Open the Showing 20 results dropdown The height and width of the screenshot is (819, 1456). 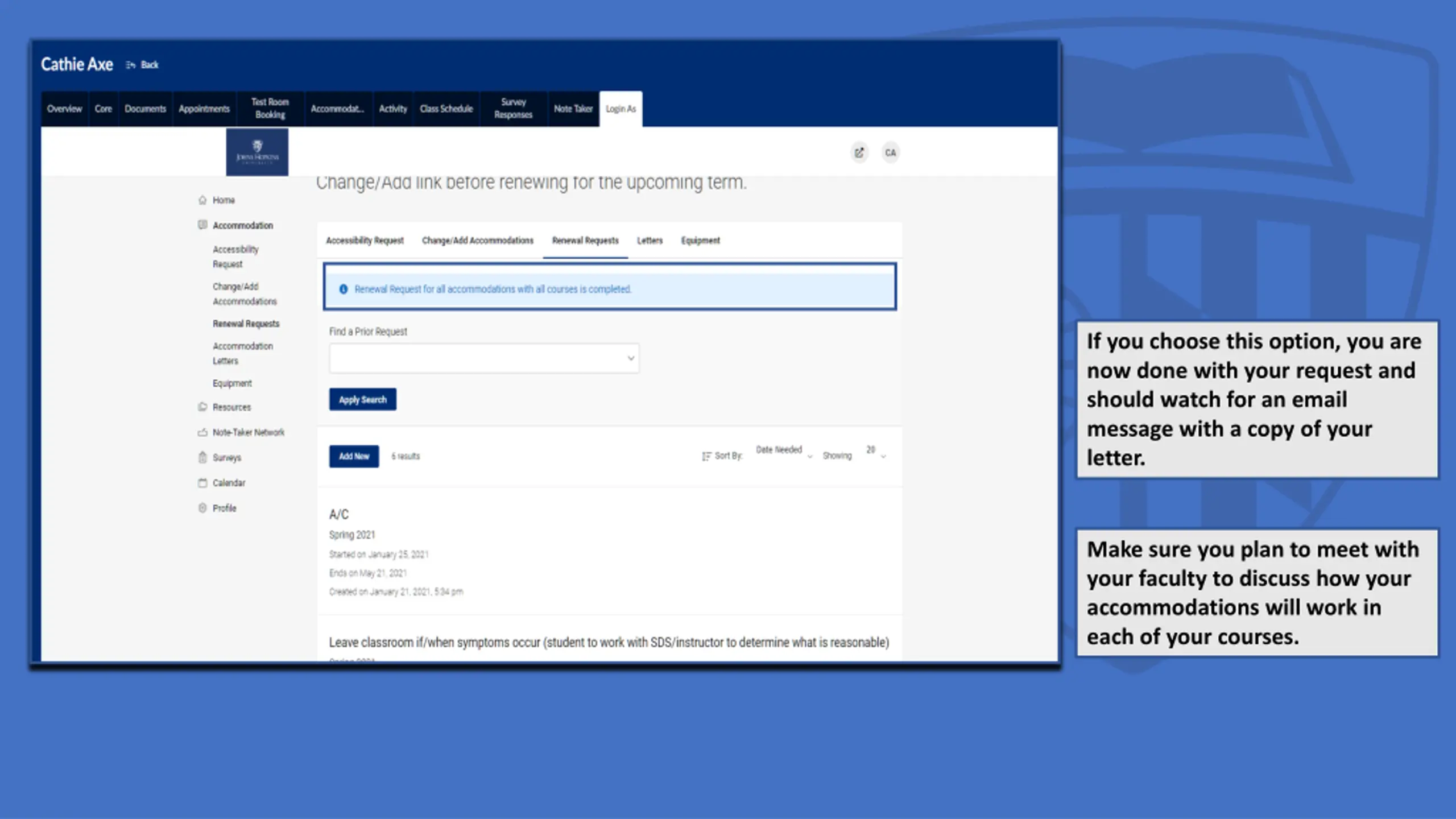click(x=876, y=452)
